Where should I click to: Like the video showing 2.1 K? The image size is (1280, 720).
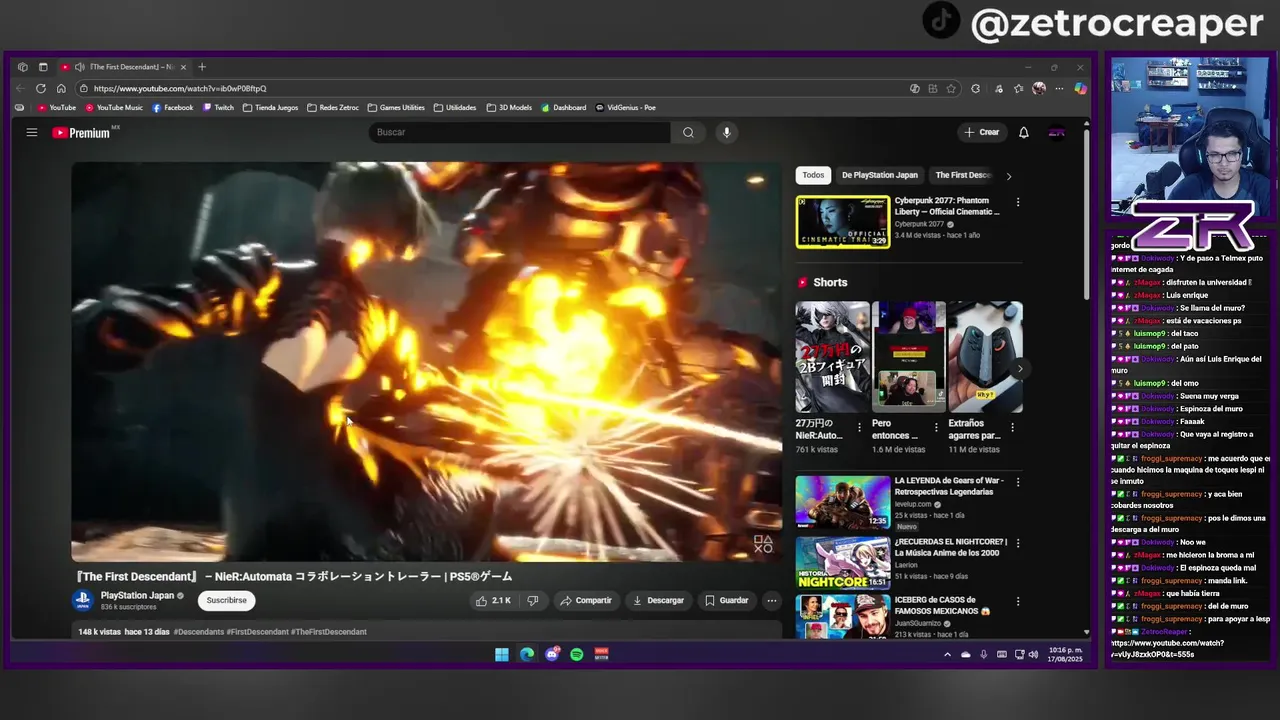[493, 600]
